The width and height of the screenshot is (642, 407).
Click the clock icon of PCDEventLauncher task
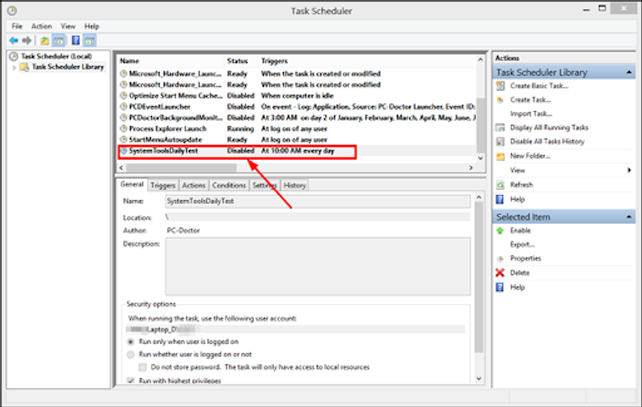pyautogui.click(x=124, y=107)
